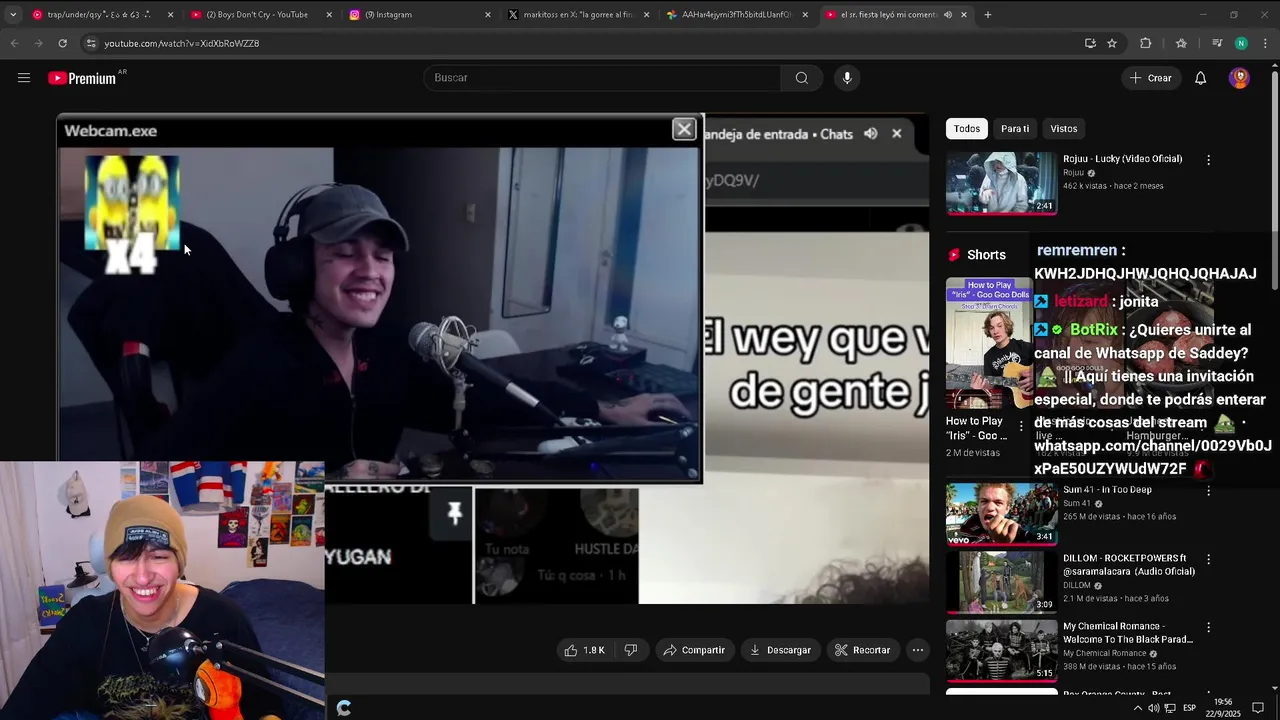
Task: Mute the playing tab's speaker icon
Action: click(947, 15)
